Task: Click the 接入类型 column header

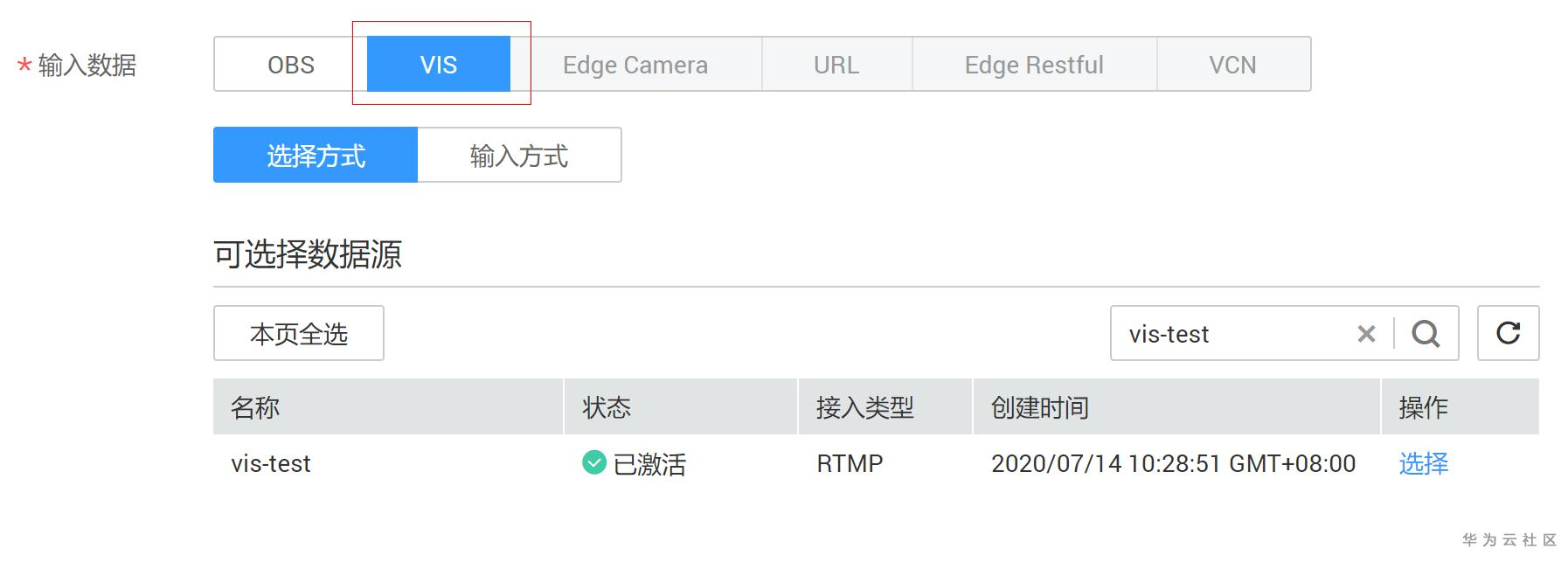Action: click(864, 407)
